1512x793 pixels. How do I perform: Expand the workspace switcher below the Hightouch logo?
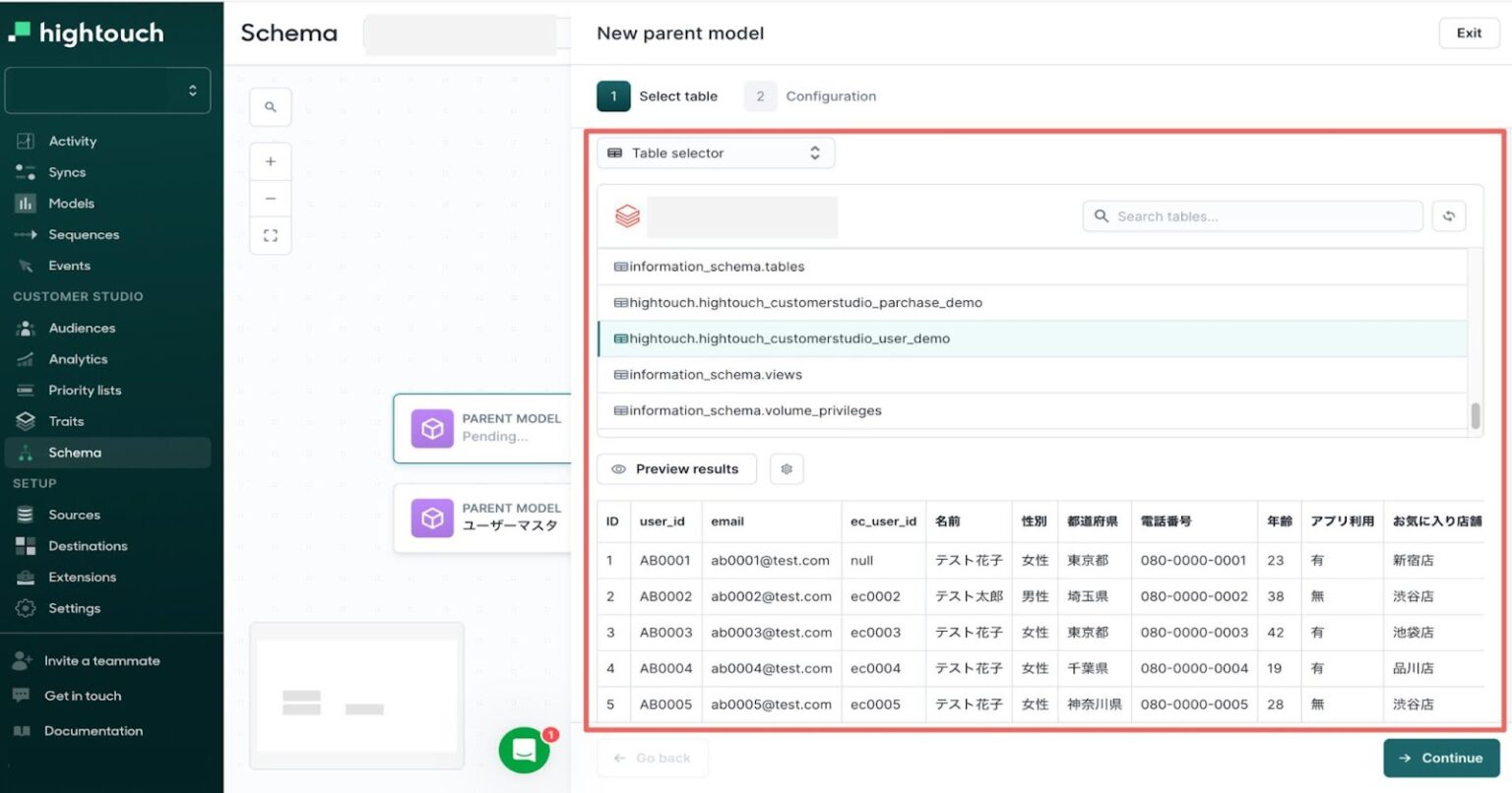point(107,89)
